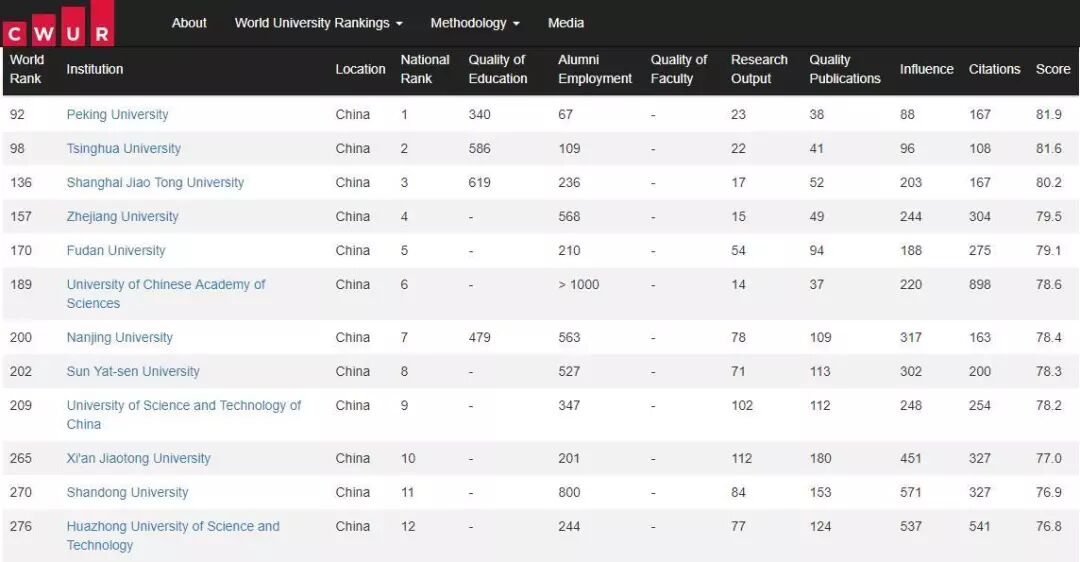This screenshot has height=562, width=1080.
Task: Click the Citations column header
Action: (x=994, y=69)
